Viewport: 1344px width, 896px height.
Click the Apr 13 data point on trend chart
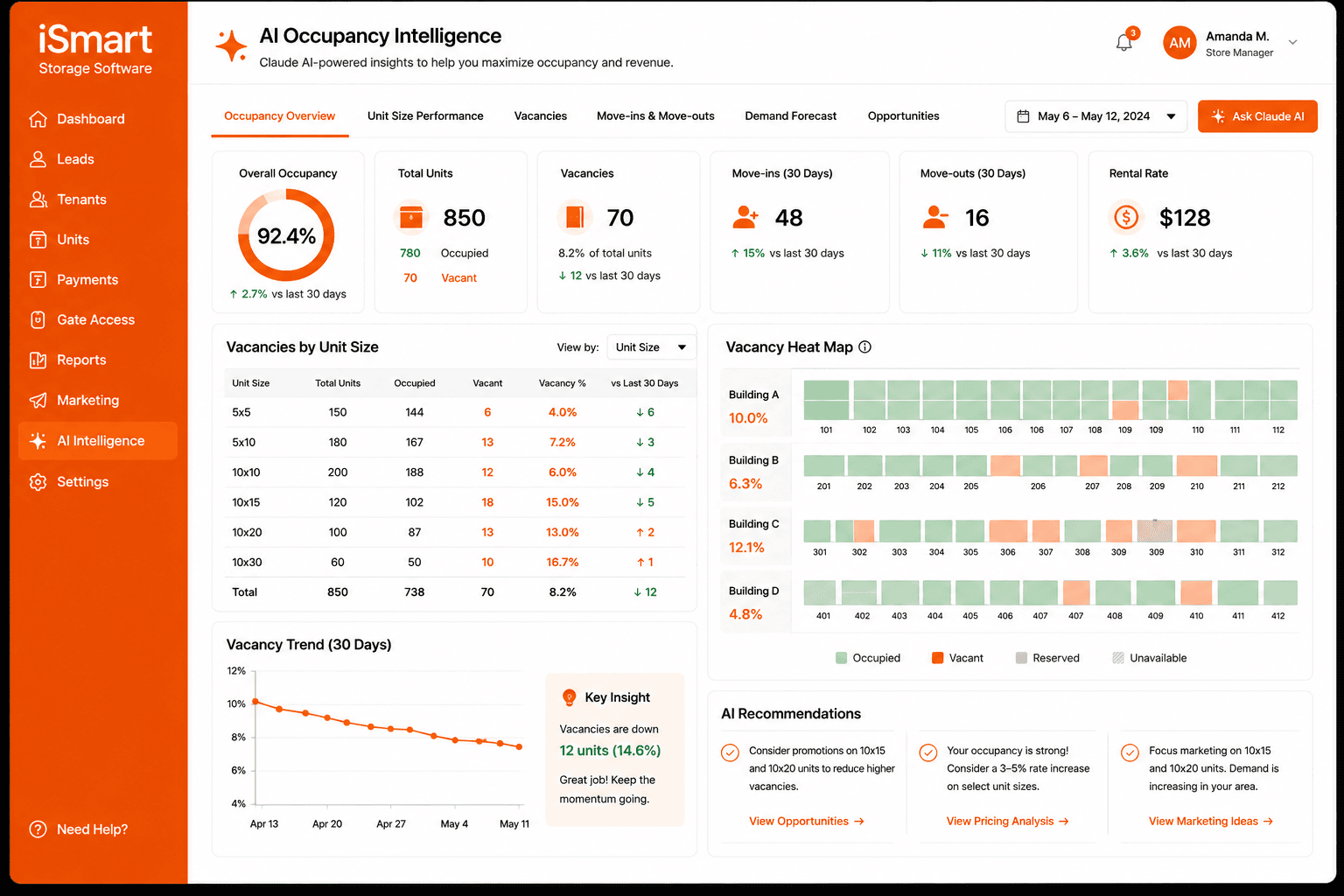coord(255,702)
